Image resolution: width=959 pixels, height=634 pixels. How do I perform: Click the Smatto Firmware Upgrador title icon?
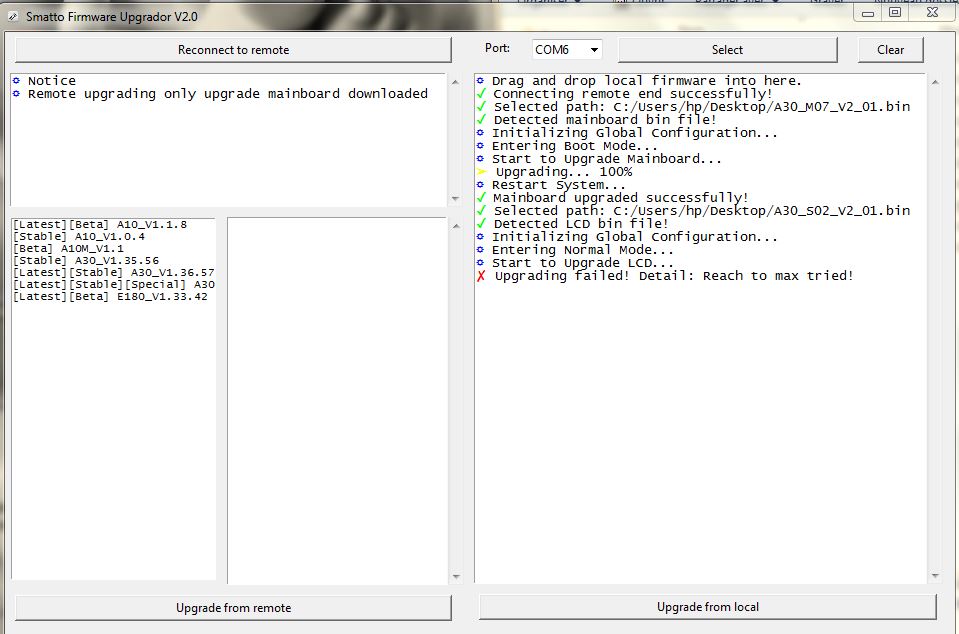coord(13,17)
